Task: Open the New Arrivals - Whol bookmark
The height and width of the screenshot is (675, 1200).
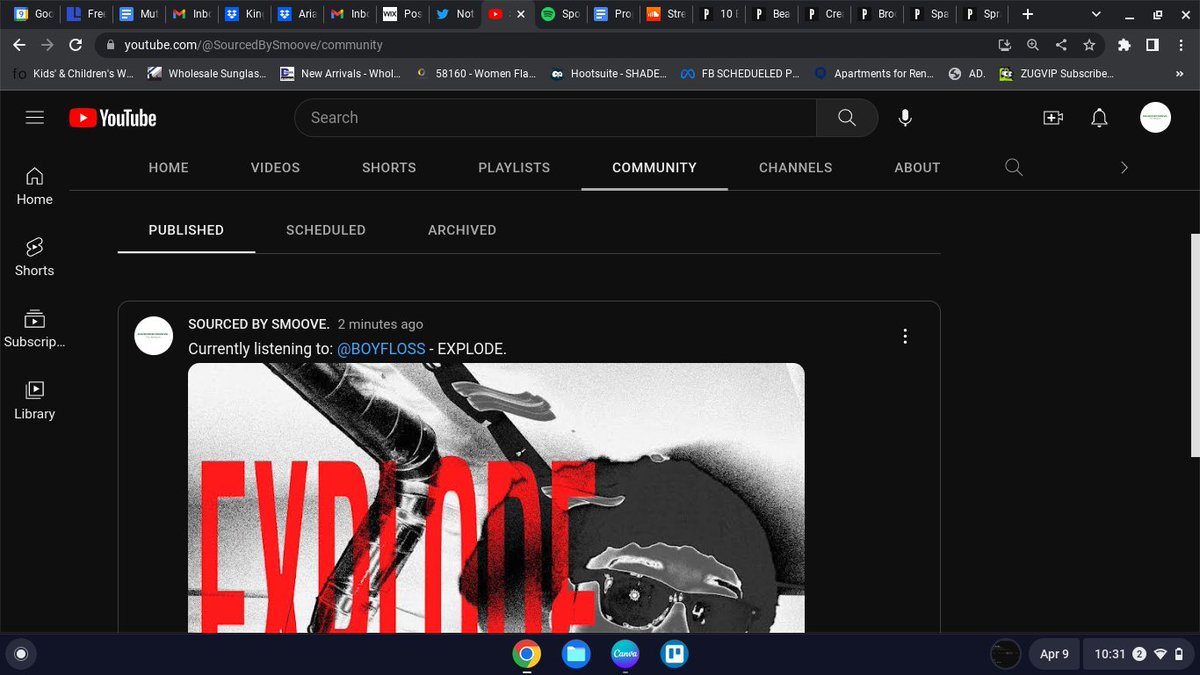Action: point(340,74)
